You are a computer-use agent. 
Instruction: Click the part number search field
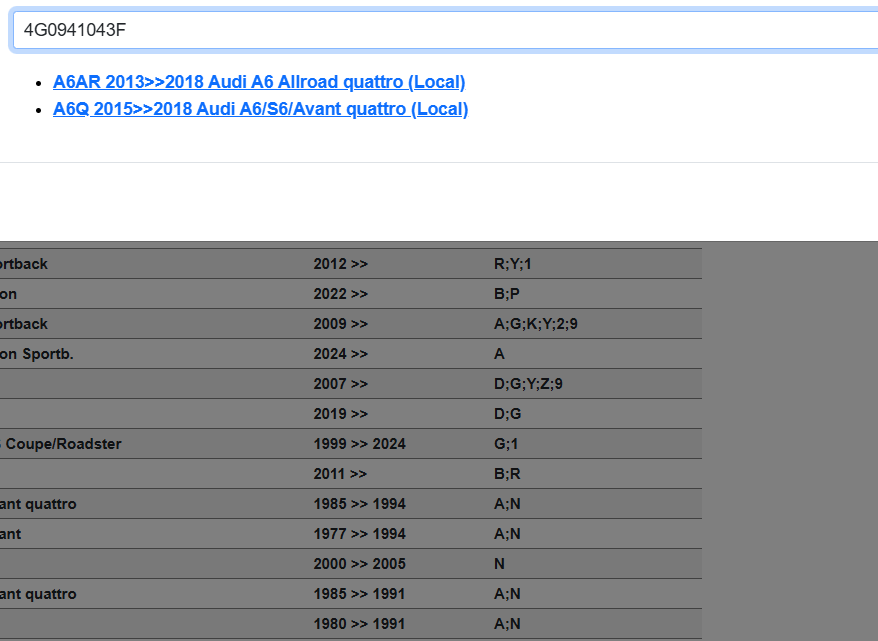point(440,30)
